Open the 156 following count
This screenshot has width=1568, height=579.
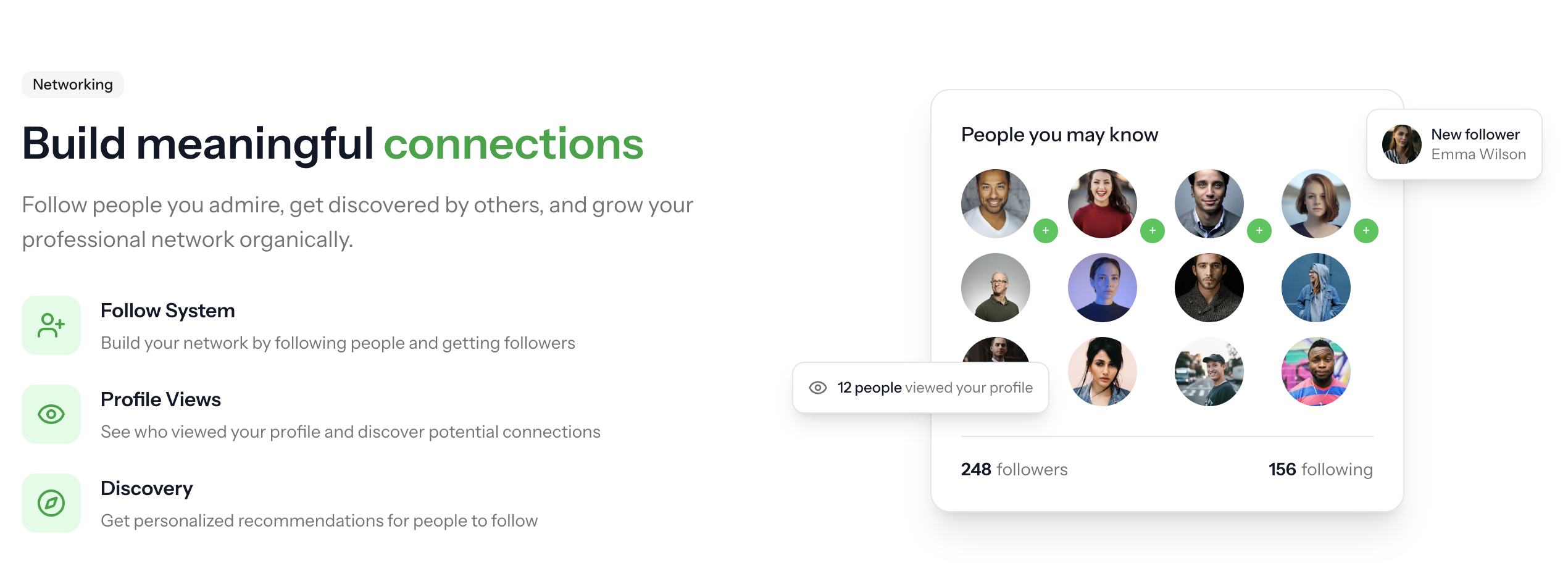pyautogui.click(x=1320, y=470)
